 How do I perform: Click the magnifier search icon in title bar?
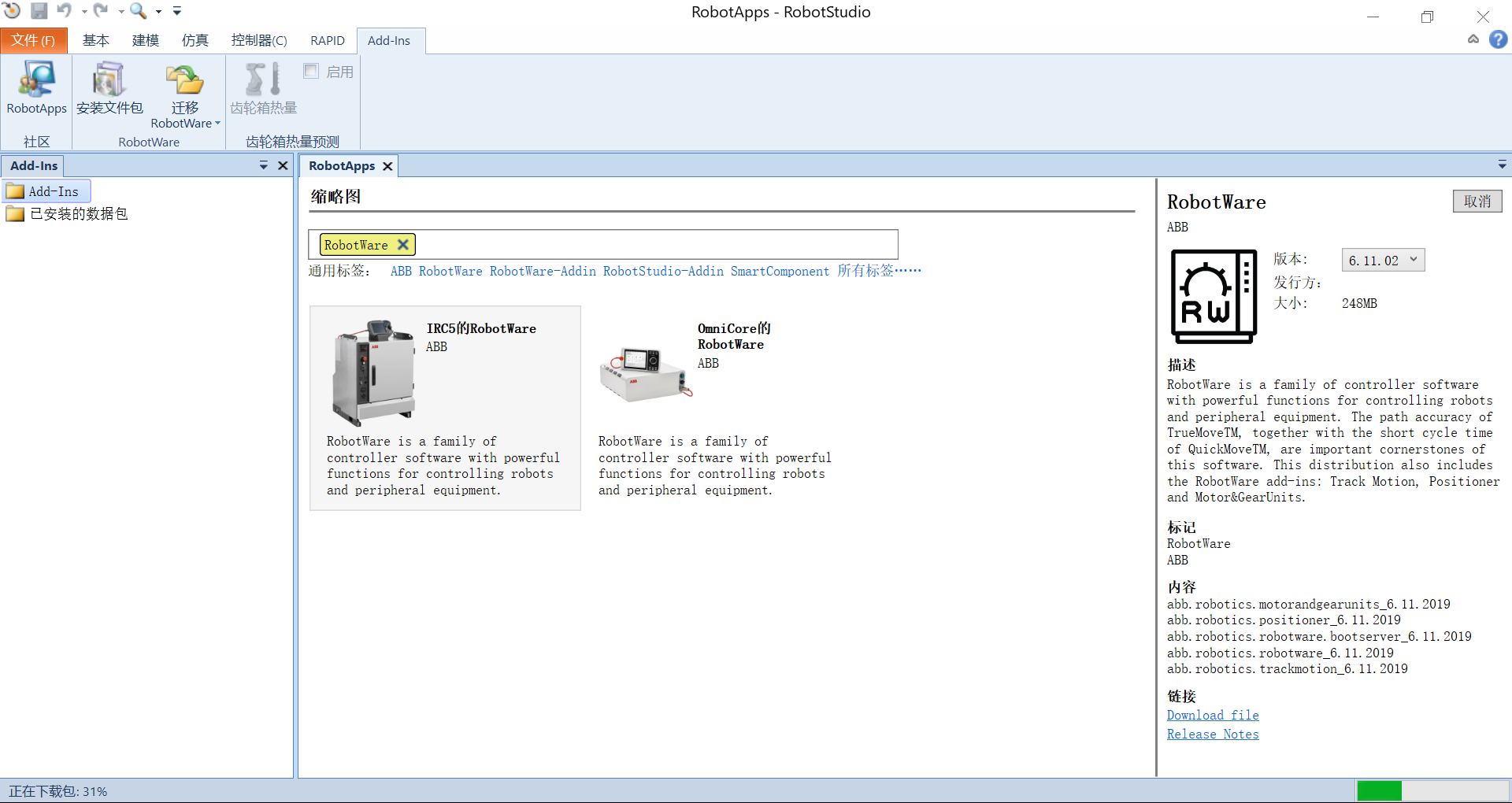(x=139, y=10)
